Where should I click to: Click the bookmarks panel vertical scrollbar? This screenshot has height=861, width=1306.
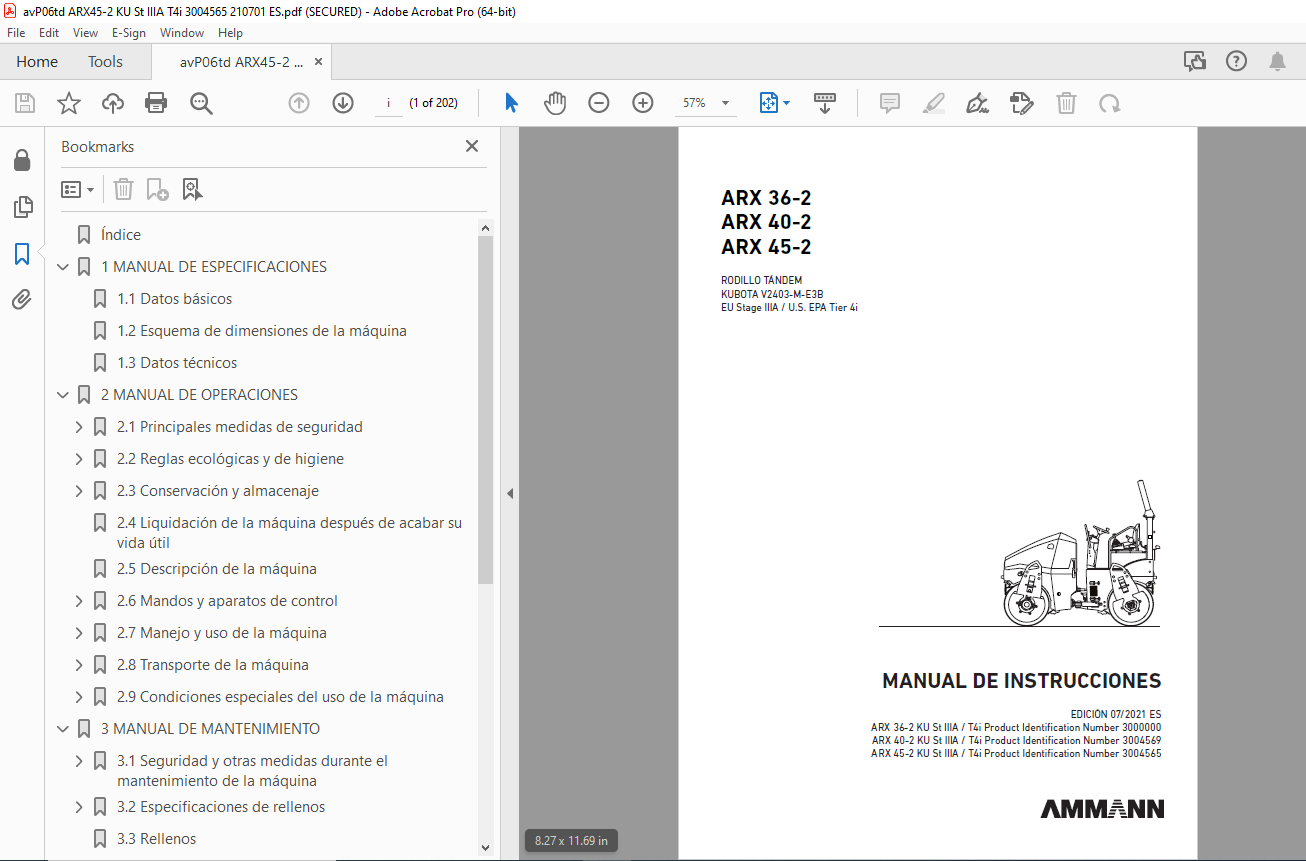[x=486, y=411]
